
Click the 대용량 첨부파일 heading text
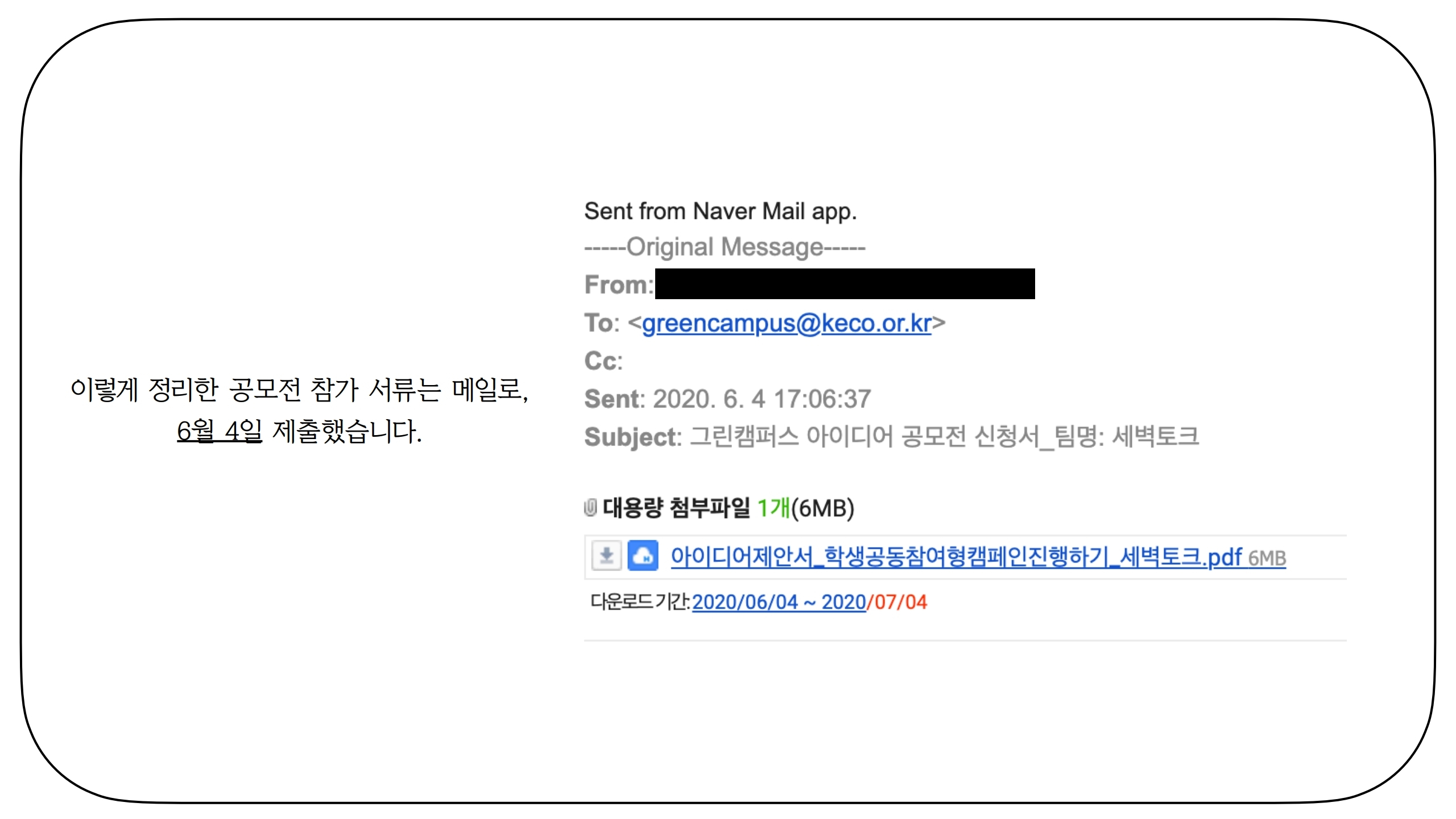pos(677,507)
